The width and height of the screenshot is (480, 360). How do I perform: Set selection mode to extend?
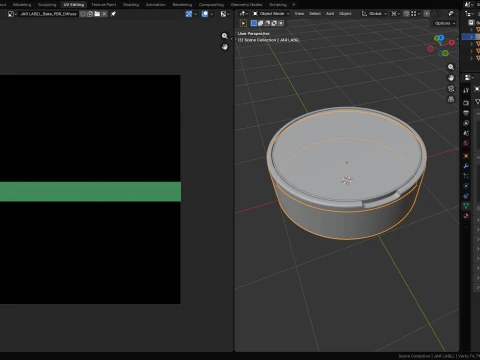pyautogui.click(x=260, y=23)
